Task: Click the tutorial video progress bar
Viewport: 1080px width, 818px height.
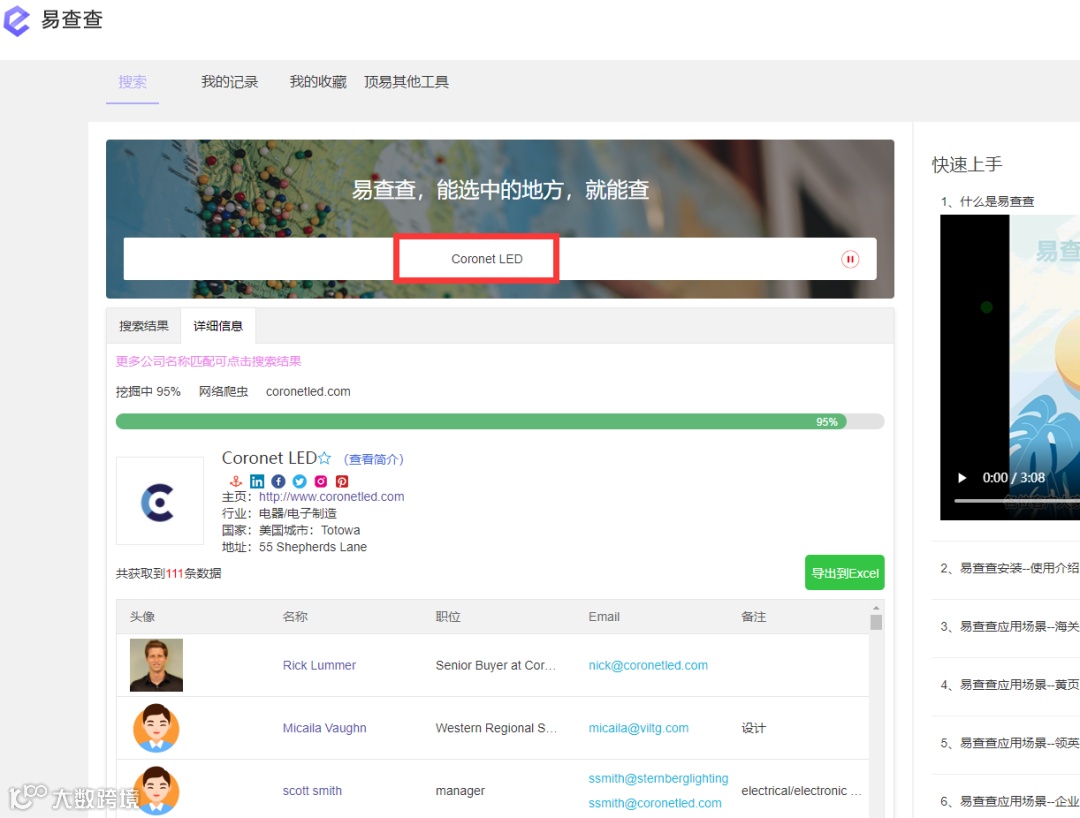Action: click(x=1017, y=501)
